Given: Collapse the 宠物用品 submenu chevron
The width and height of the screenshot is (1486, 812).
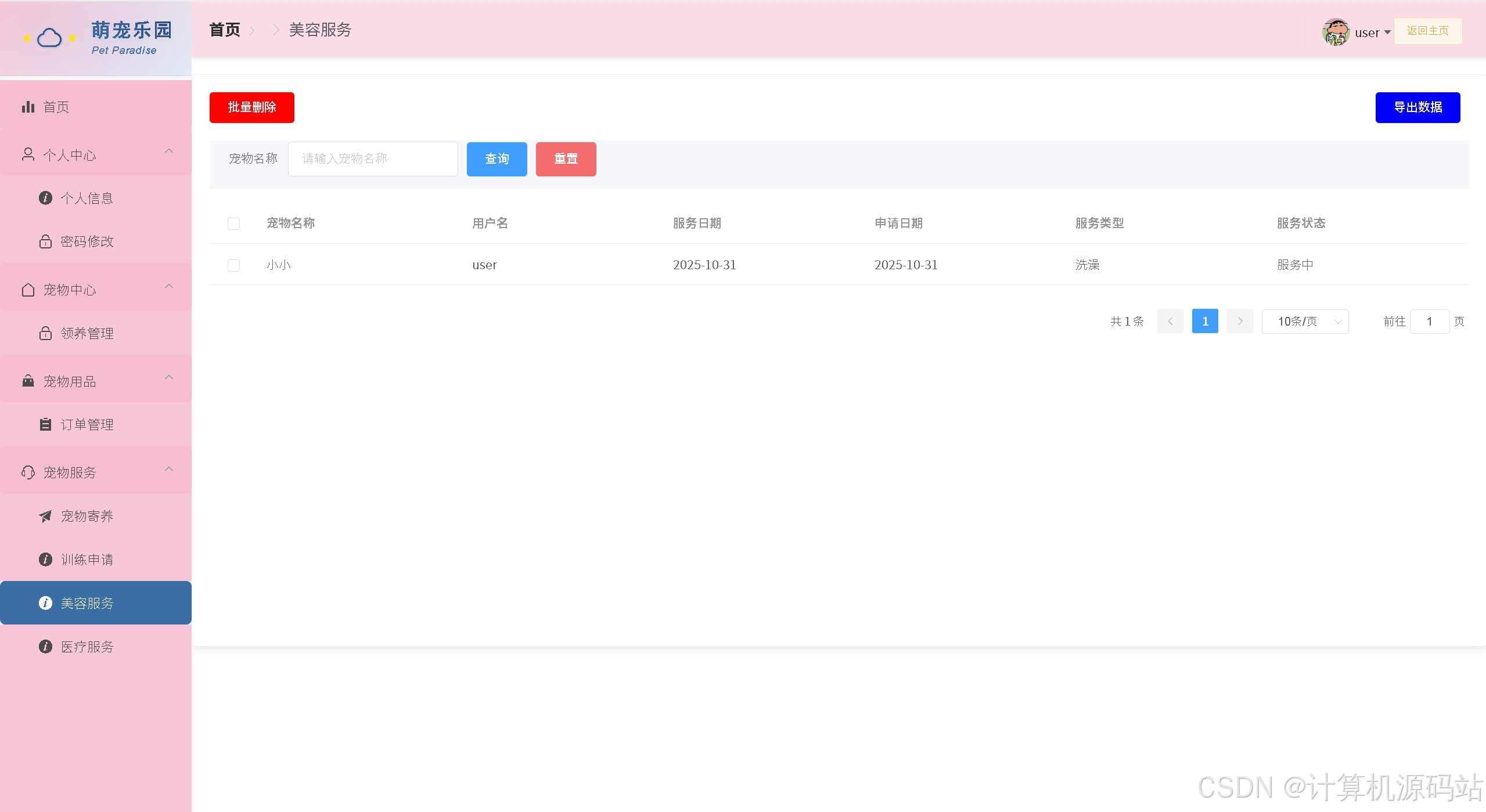Looking at the screenshot, I should tap(169, 377).
